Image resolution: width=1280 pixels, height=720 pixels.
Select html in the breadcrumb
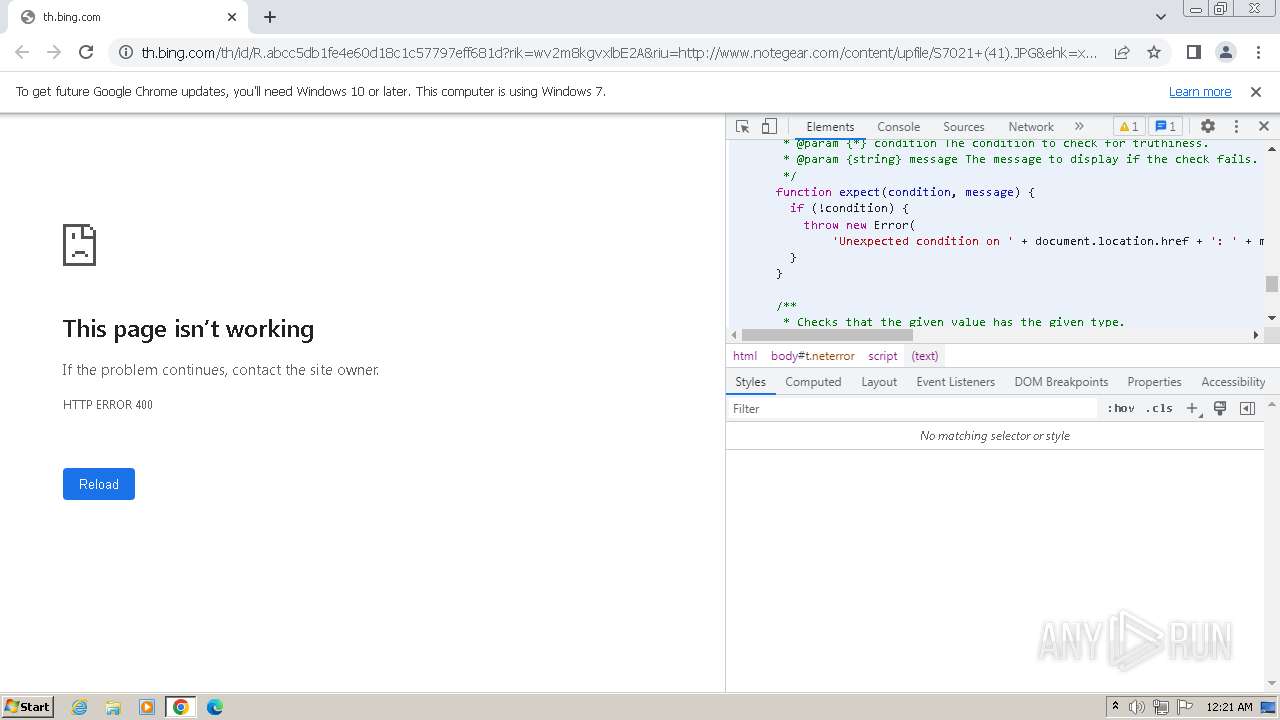745,356
